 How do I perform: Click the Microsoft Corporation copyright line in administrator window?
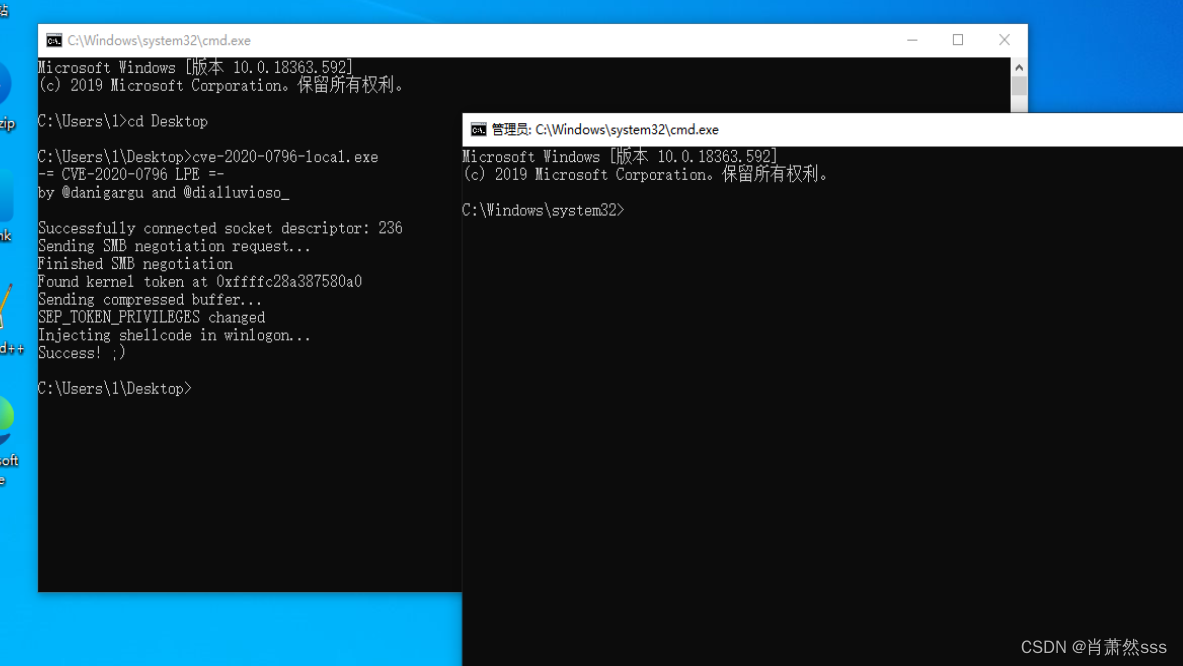(646, 174)
